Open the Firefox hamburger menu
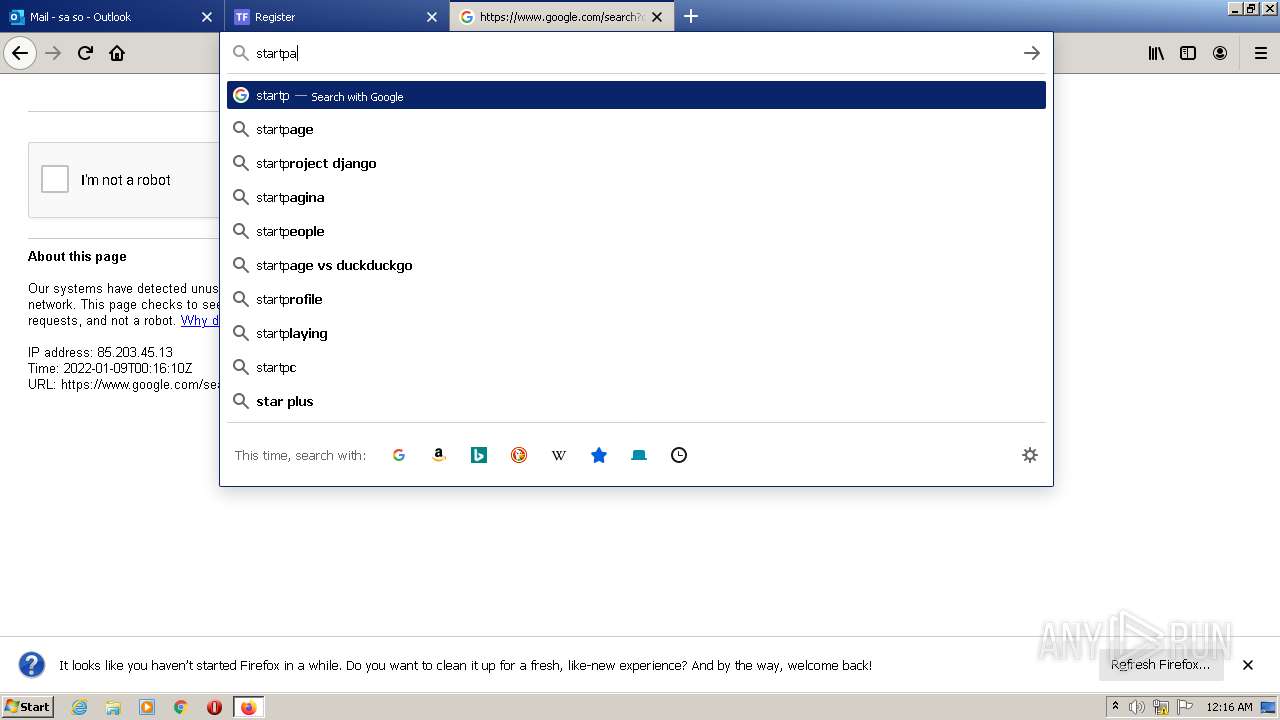The image size is (1280, 720). pos(1261,53)
